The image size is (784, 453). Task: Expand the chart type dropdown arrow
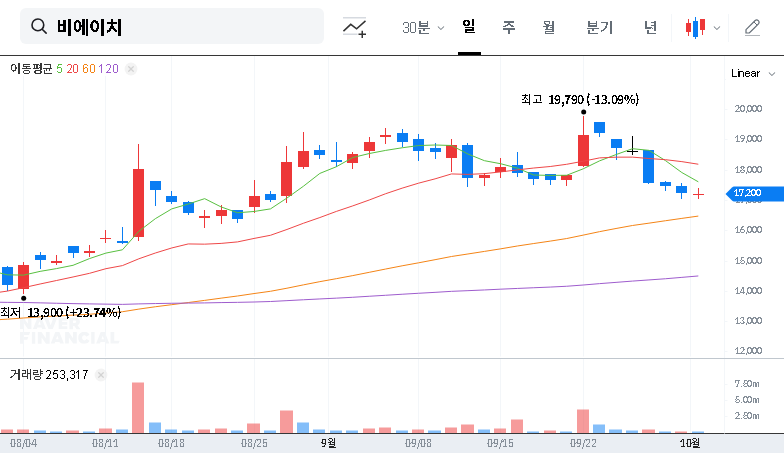716,28
